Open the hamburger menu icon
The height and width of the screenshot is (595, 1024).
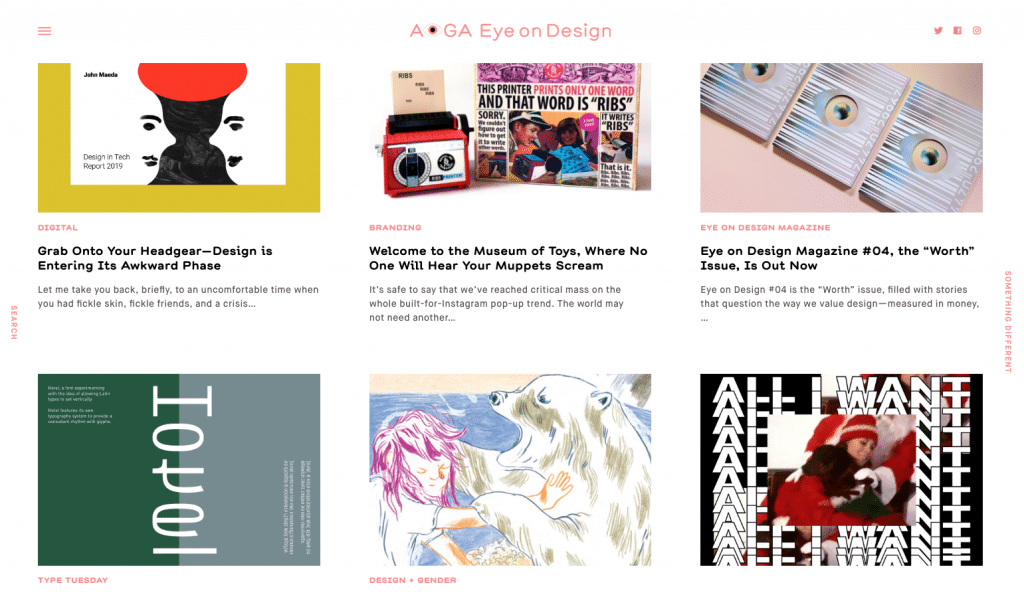click(x=44, y=31)
